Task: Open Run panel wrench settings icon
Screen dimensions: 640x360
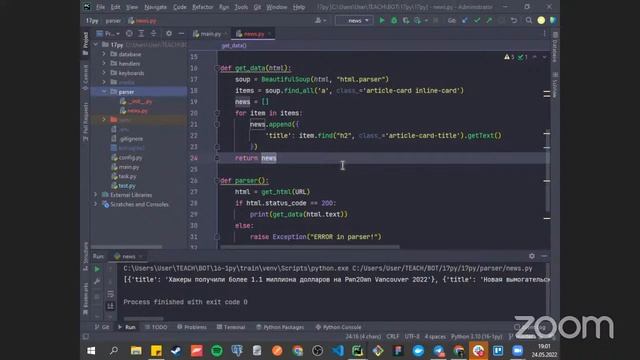Action: 97,281
